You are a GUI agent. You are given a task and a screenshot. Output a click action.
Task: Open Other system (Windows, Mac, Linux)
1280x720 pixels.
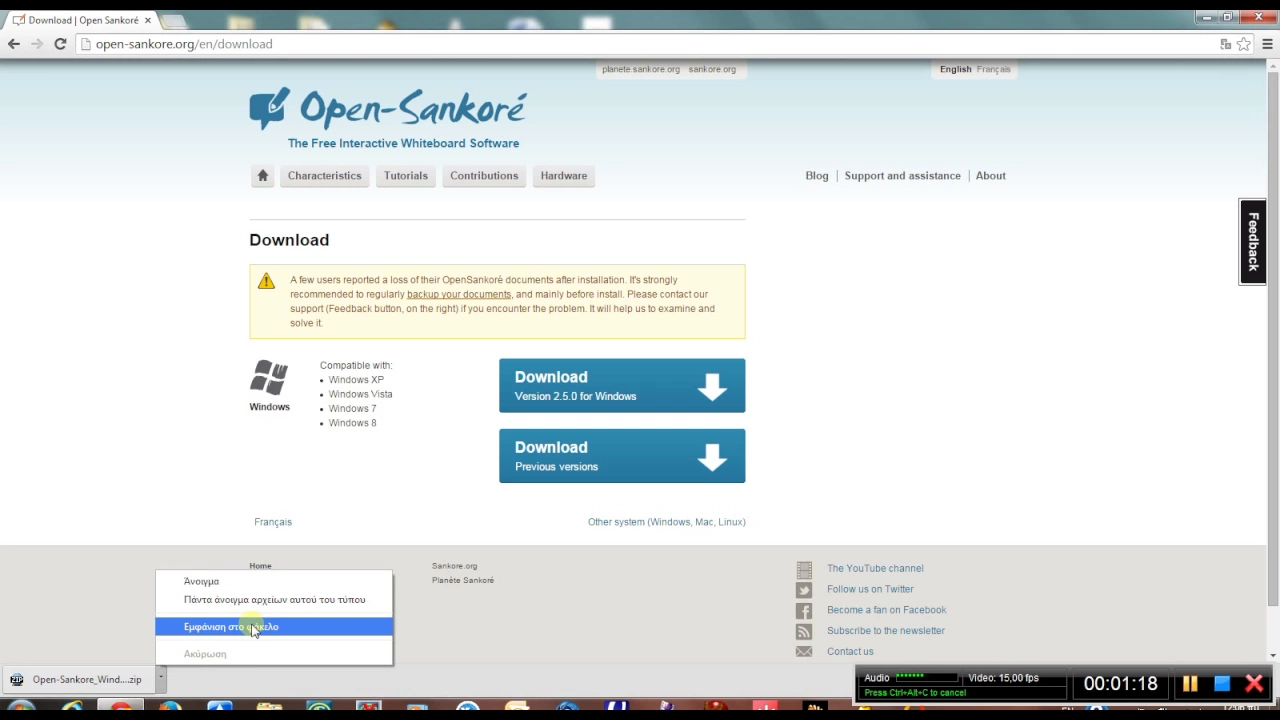coord(667,522)
